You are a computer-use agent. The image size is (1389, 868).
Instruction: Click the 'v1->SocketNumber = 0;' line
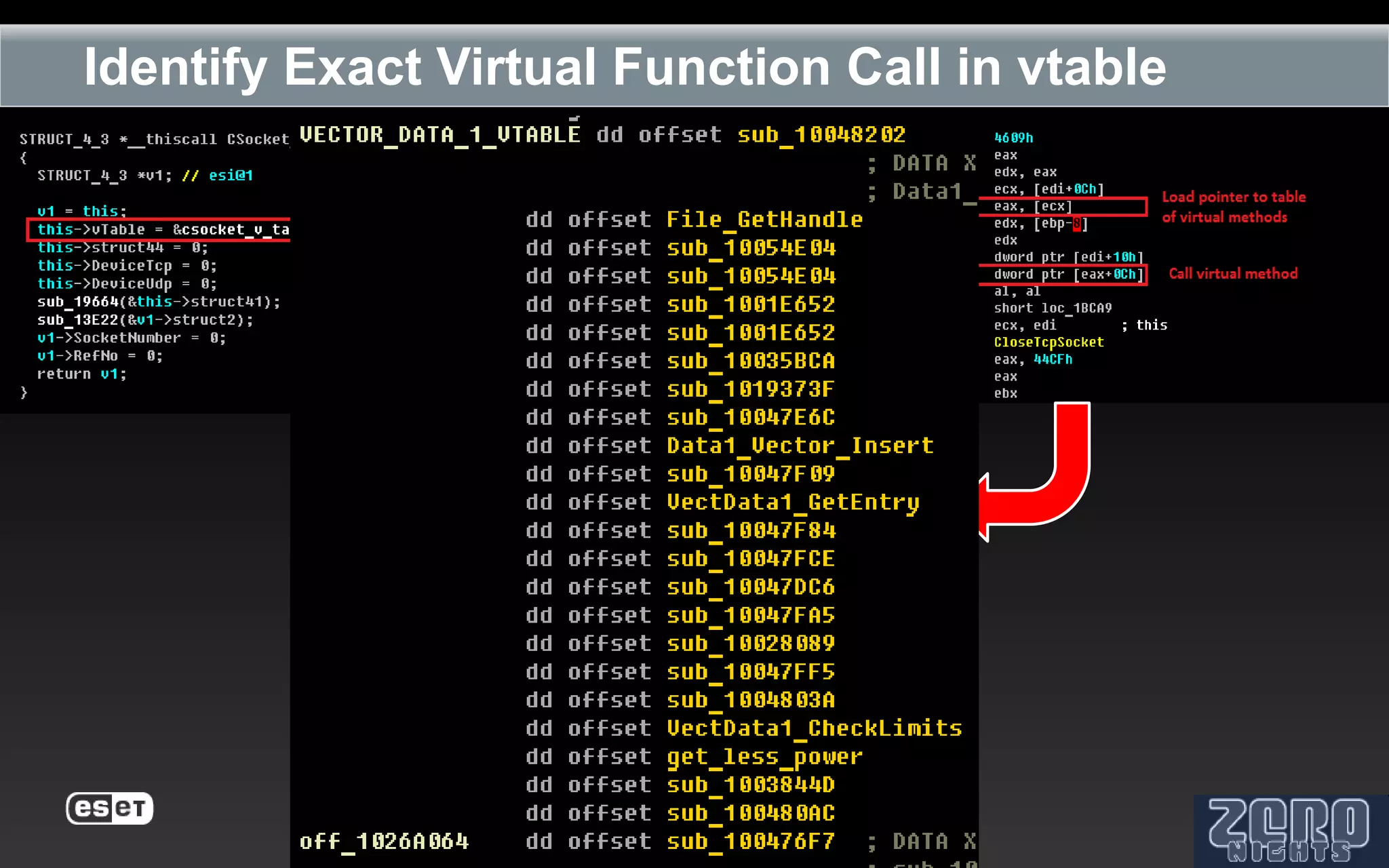(132, 338)
